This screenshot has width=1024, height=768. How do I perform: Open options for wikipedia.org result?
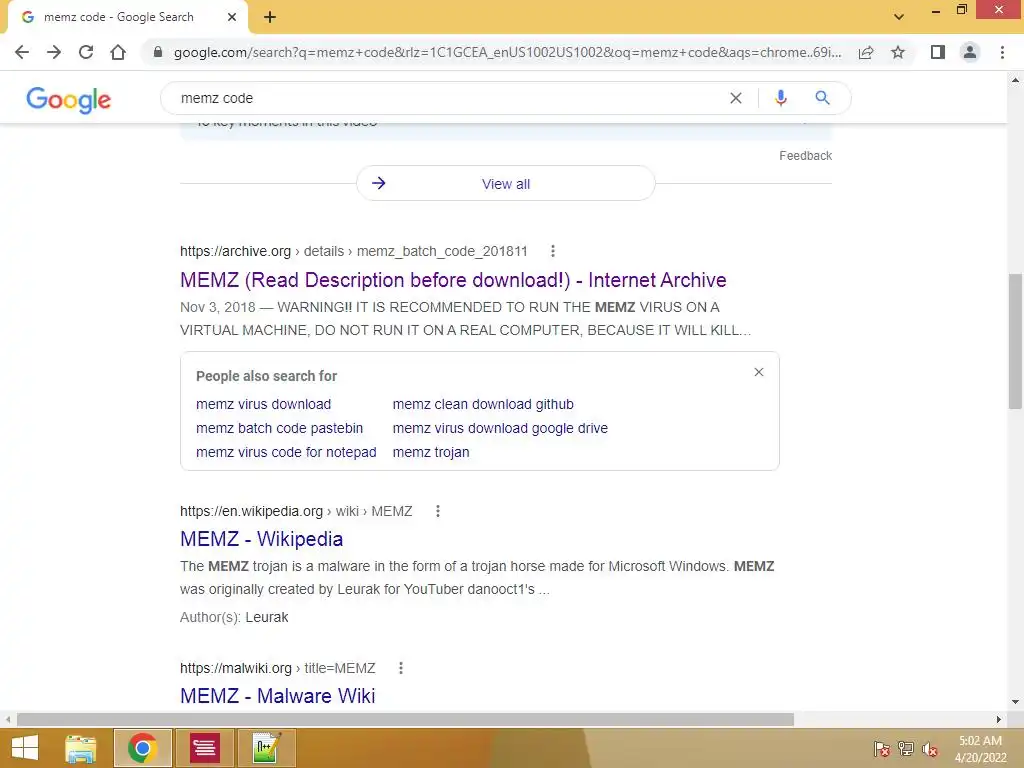pos(438,511)
